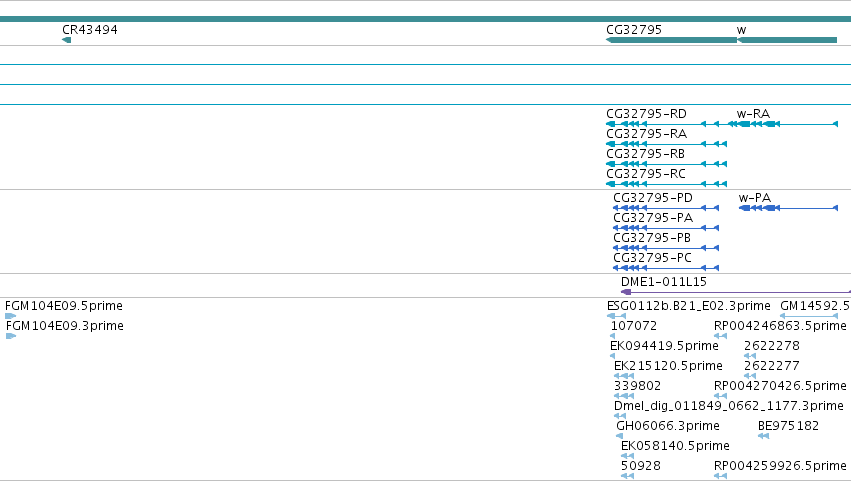
Task: Select the RP004246863.5prime arrow glyph
Action: [x=720, y=336]
